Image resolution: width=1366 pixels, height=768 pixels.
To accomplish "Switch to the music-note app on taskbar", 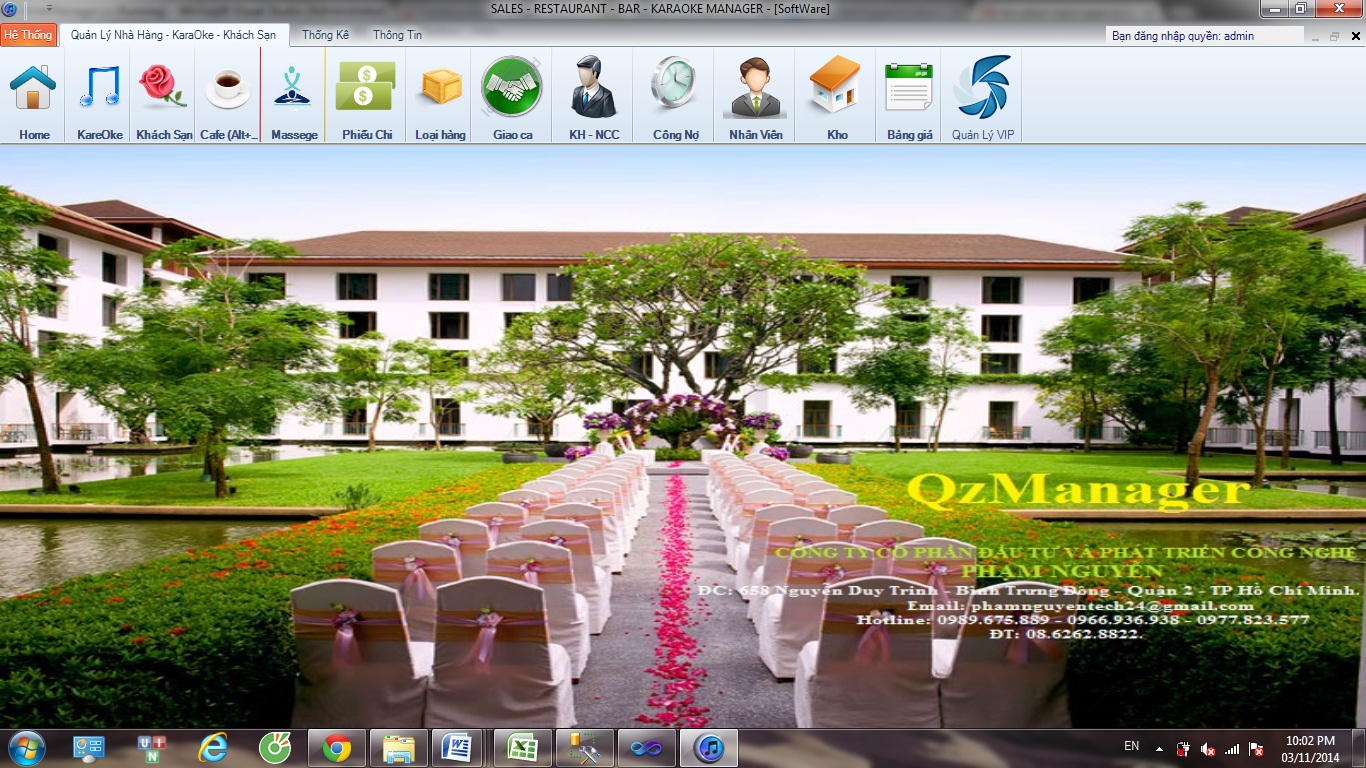I will [x=709, y=748].
